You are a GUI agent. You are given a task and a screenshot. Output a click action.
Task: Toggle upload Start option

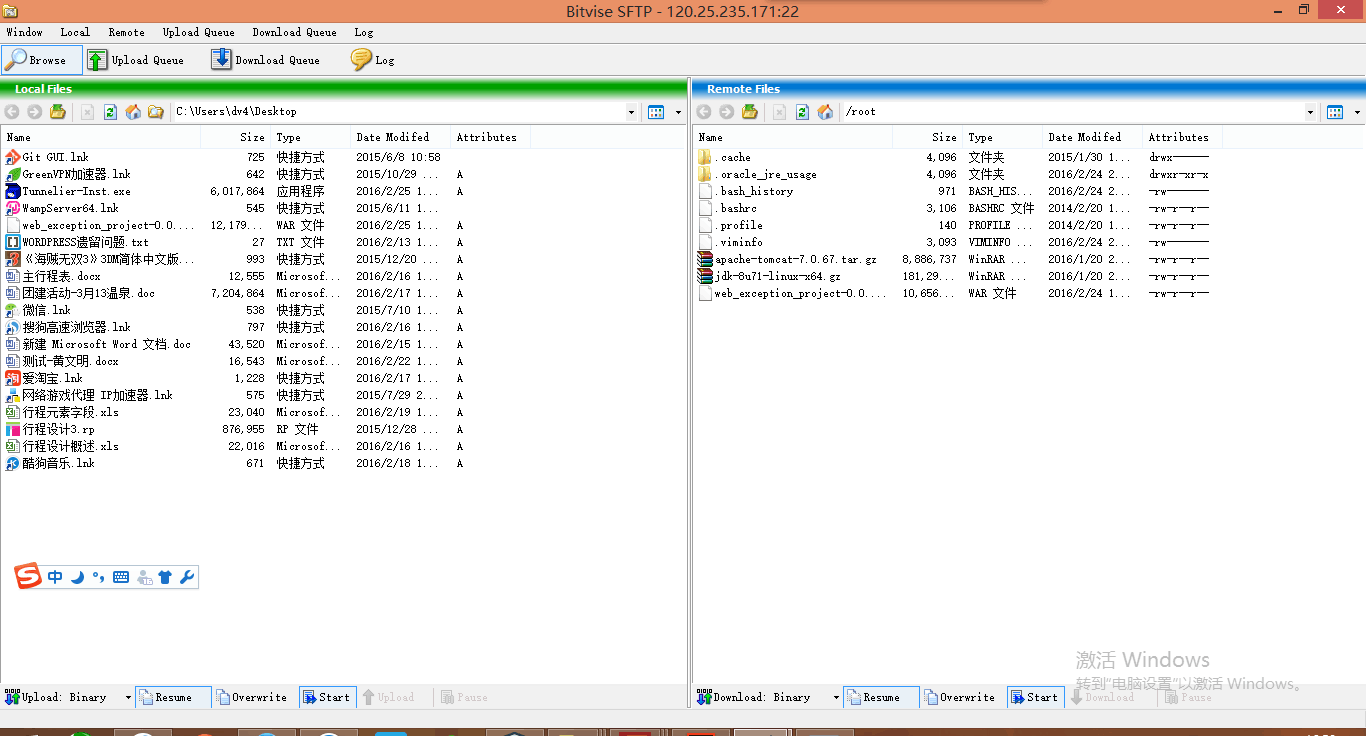point(327,697)
